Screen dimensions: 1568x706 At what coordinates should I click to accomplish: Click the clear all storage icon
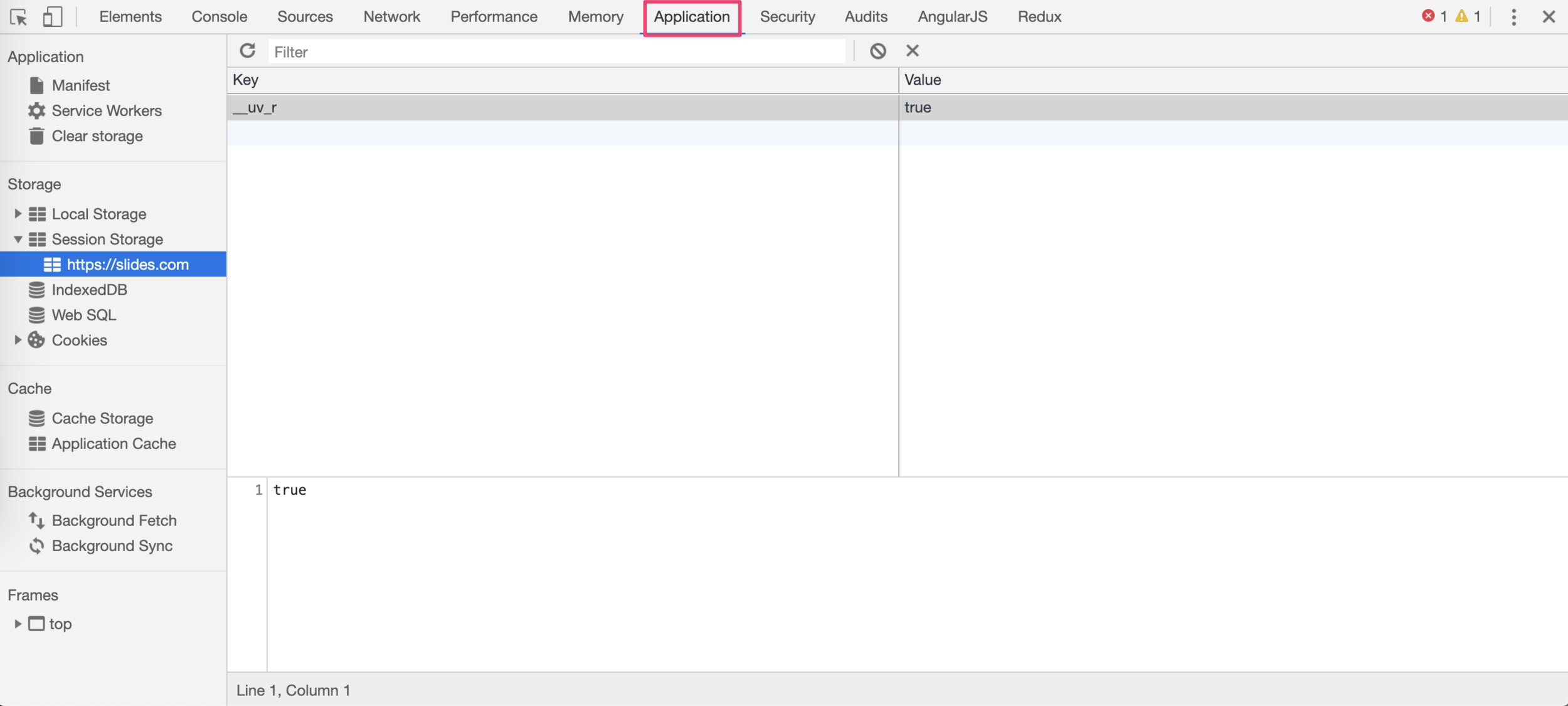877,51
